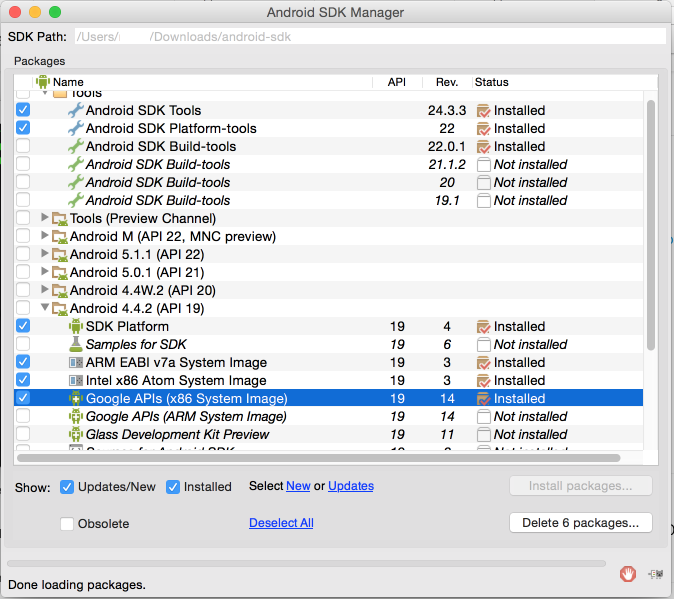
Task: Click wrench icon of Build-tools revision 21.1.2
Action: tap(76, 165)
